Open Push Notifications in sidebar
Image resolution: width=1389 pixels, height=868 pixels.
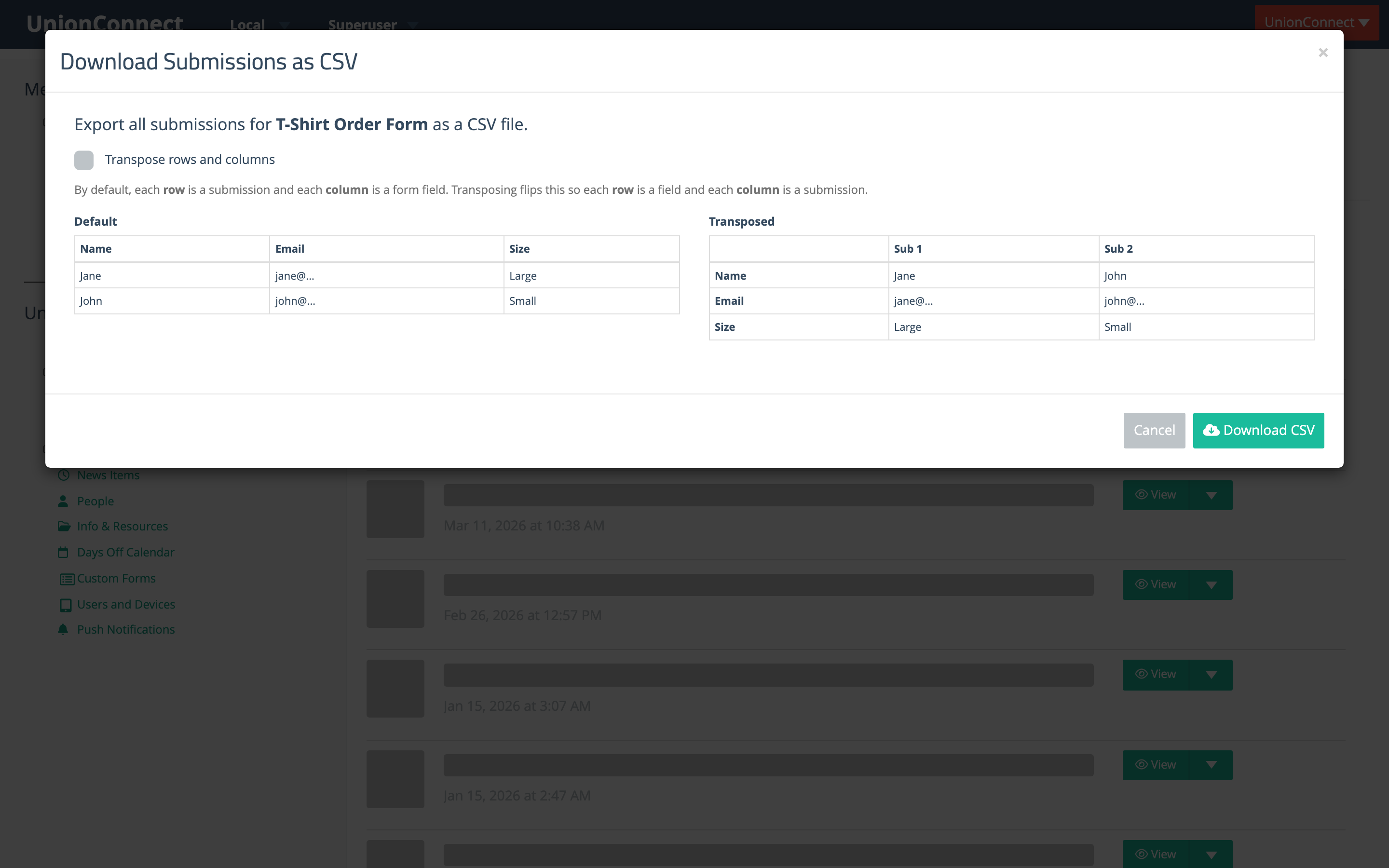(126, 630)
